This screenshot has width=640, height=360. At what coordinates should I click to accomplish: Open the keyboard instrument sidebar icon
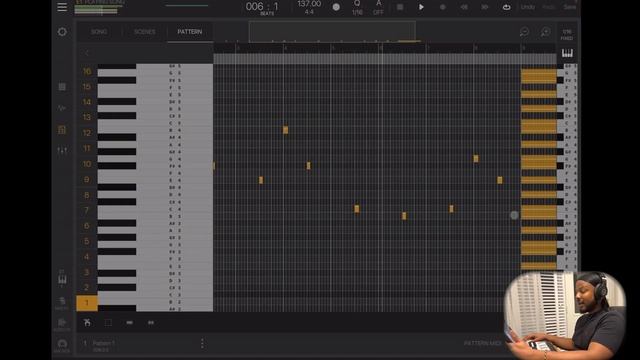coord(62,279)
